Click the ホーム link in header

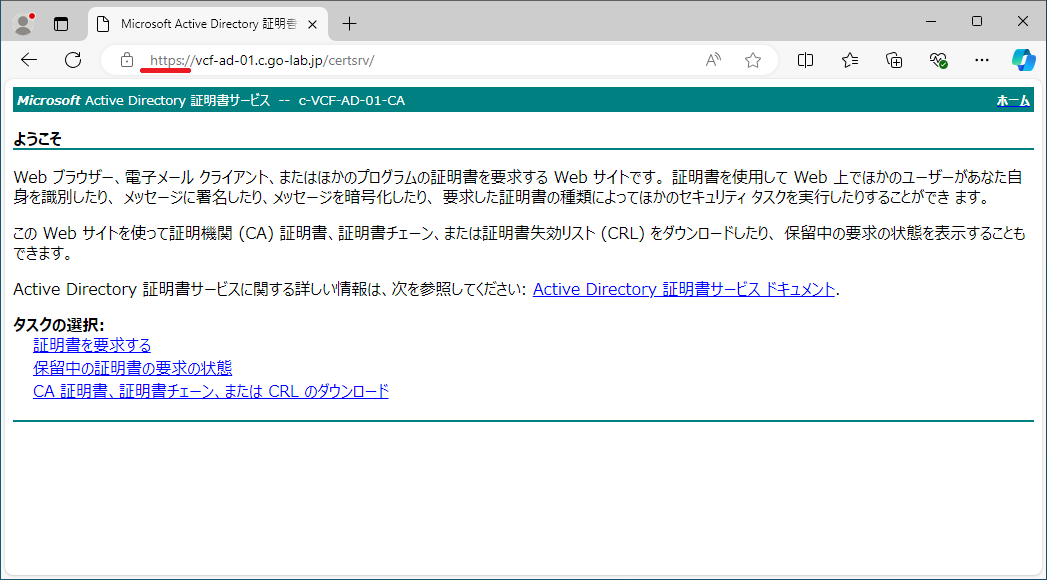[1013, 101]
